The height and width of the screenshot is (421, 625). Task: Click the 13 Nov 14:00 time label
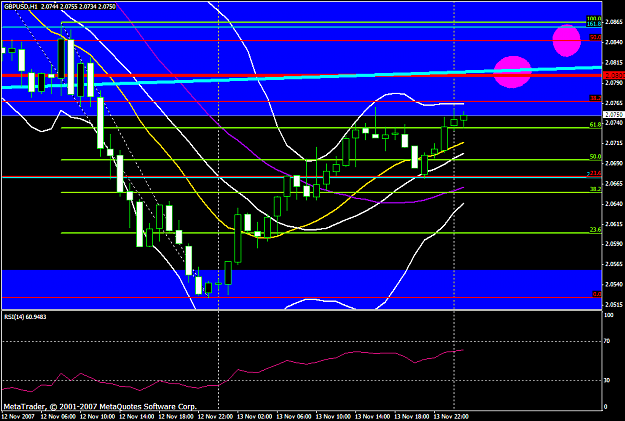click(372, 417)
